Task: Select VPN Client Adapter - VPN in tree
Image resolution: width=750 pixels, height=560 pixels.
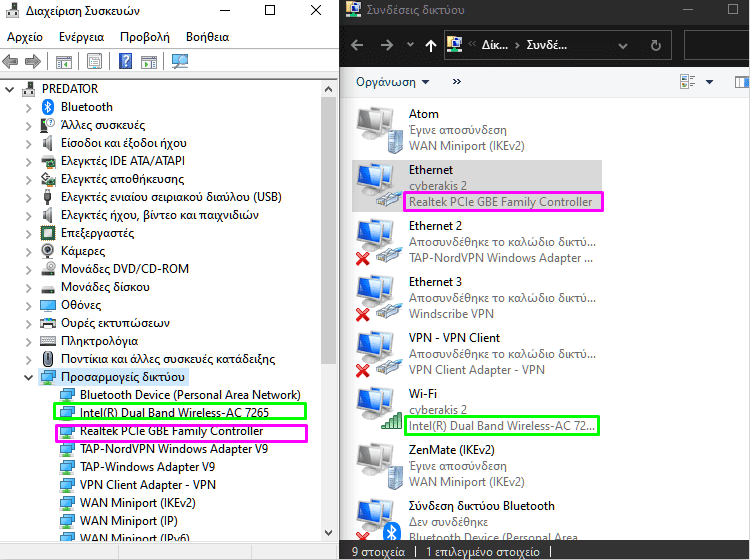Action: point(148,484)
